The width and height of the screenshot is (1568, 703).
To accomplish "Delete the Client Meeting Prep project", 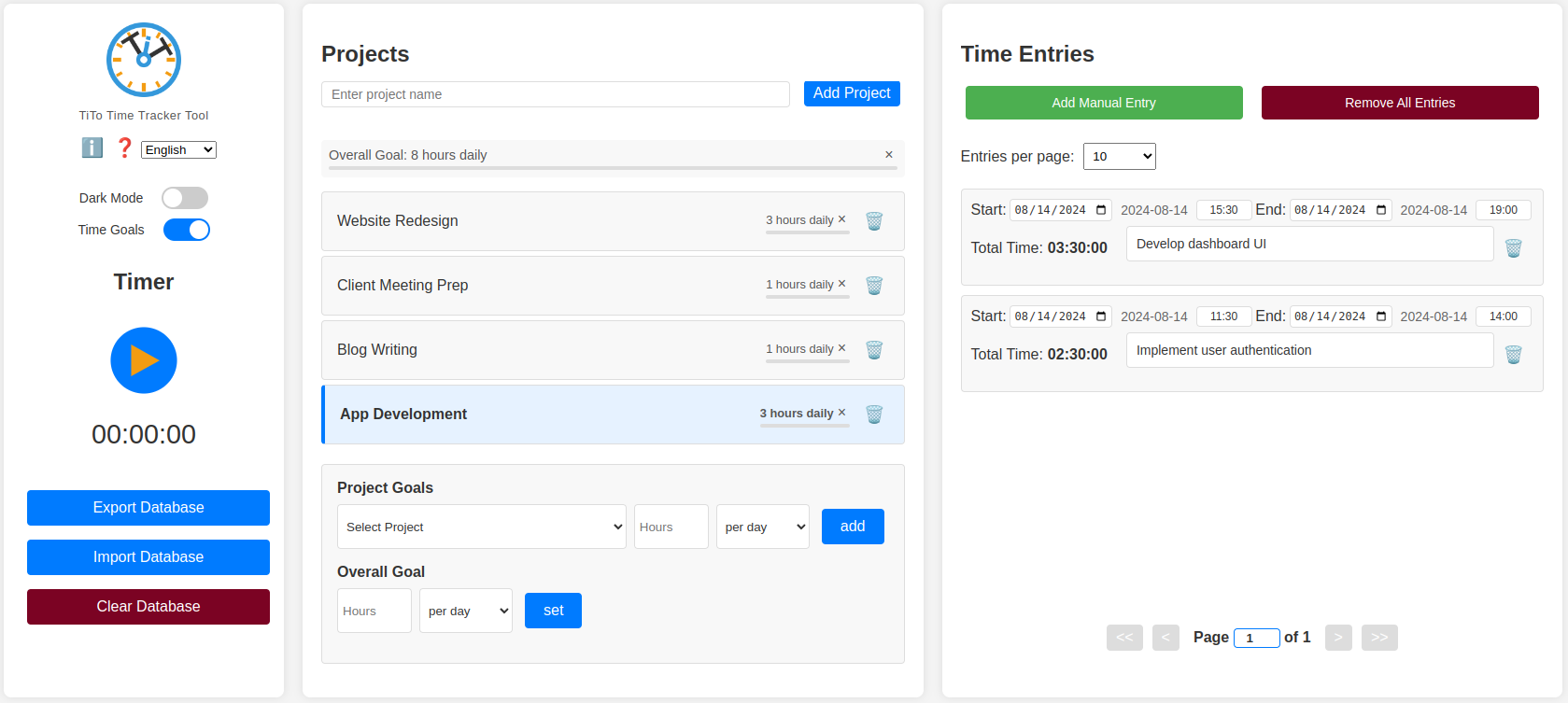I will (x=874, y=286).
